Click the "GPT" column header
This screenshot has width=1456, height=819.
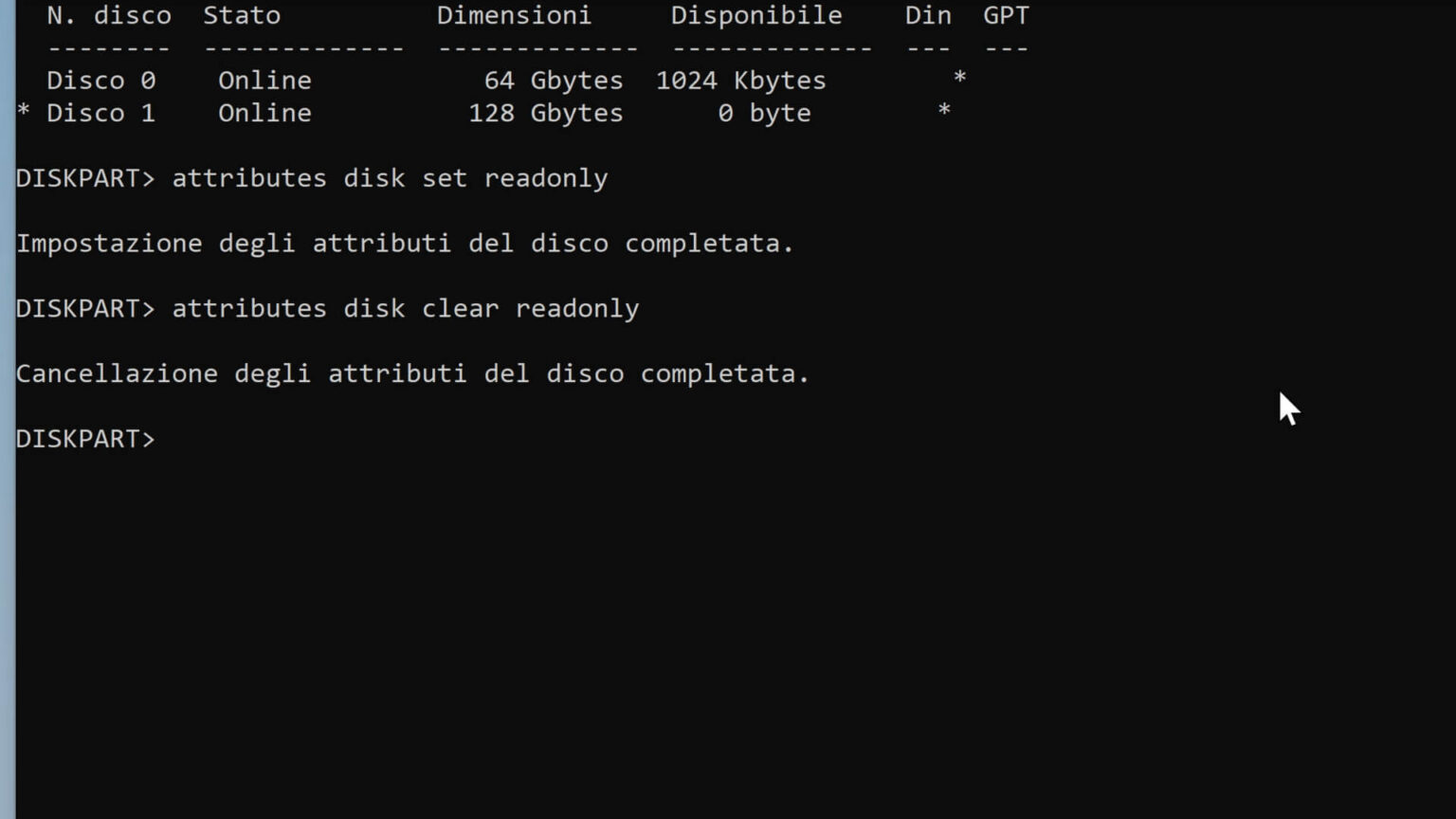point(1006,16)
